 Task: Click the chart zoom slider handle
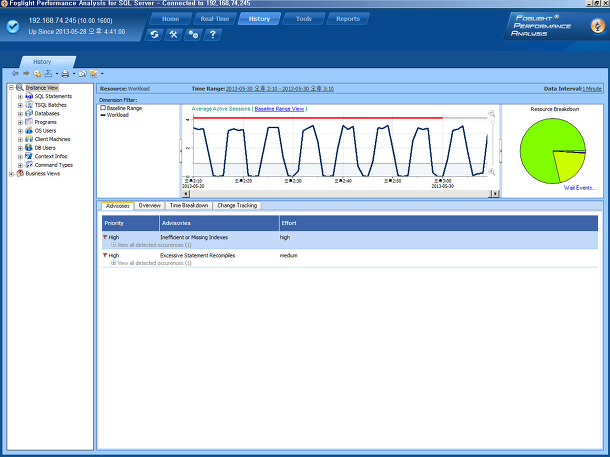pyautogui.click(x=493, y=123)
